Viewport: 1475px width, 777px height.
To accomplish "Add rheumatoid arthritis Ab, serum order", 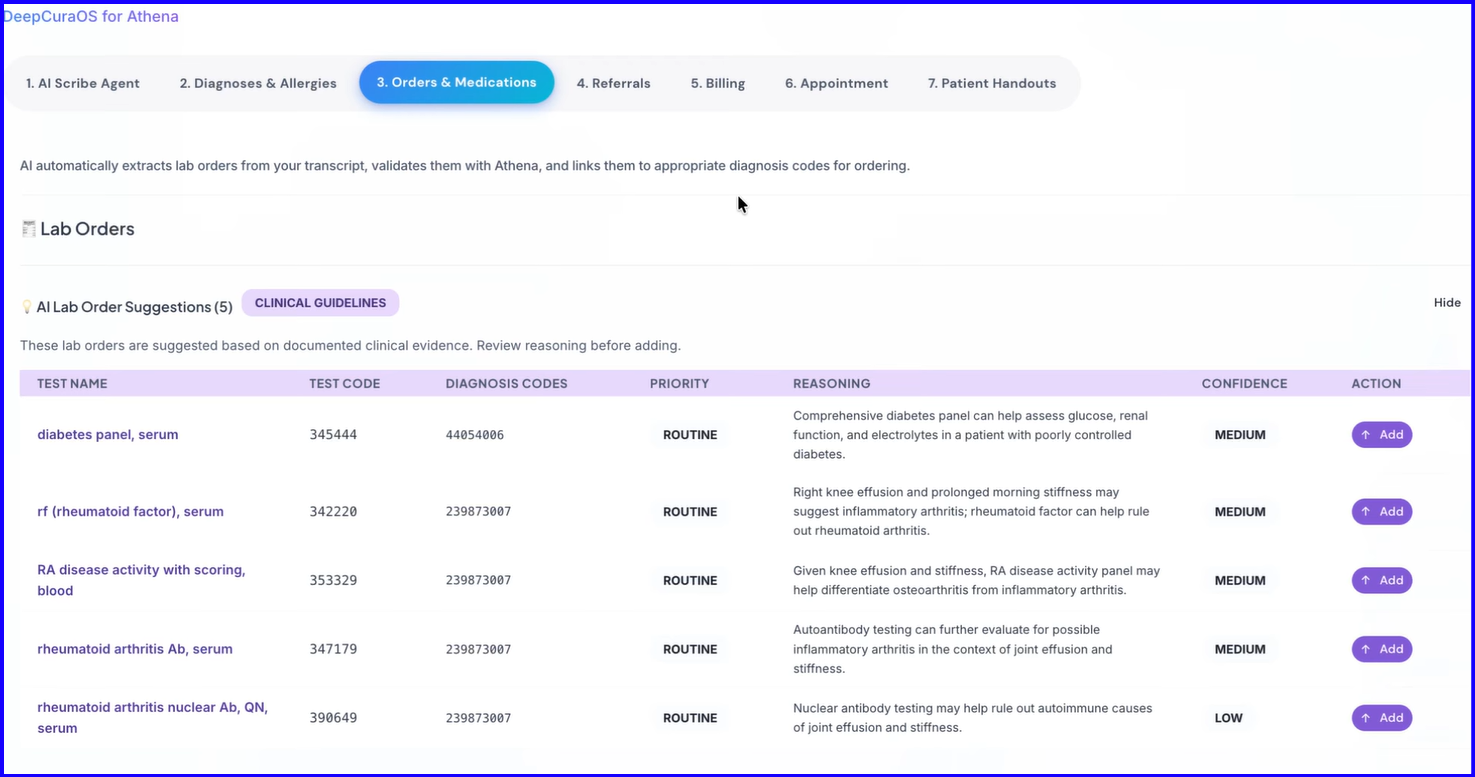I will coord(1381,649).
